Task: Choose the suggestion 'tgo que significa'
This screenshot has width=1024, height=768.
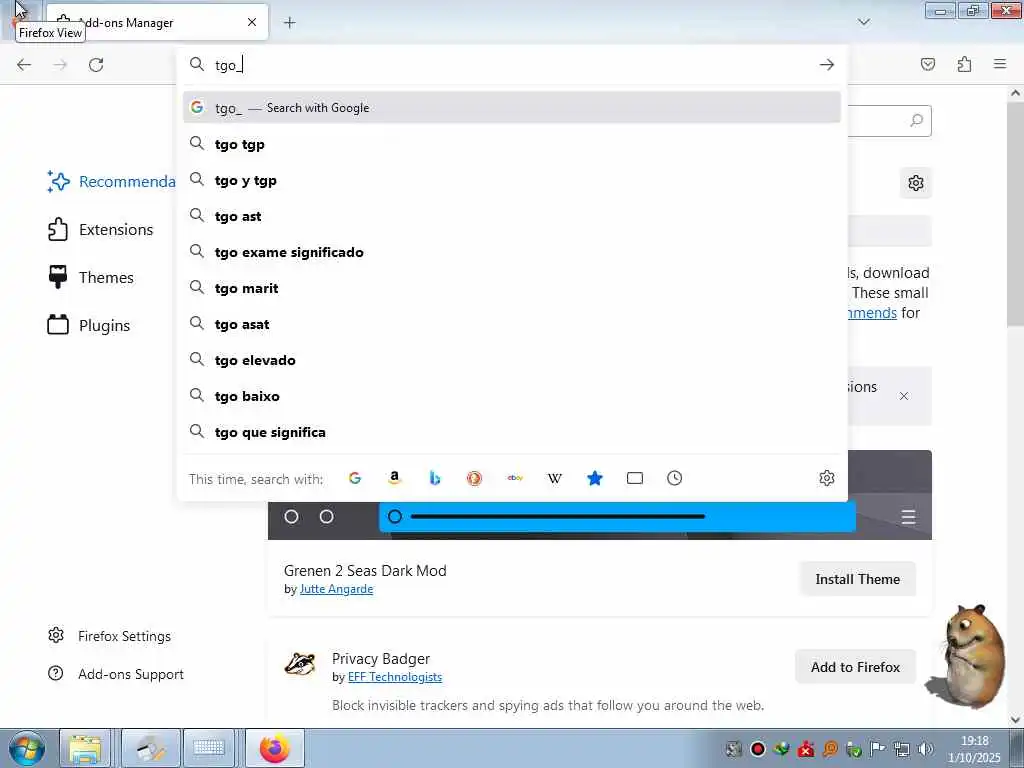Action: pyautogui.click(x=512, y=432)
